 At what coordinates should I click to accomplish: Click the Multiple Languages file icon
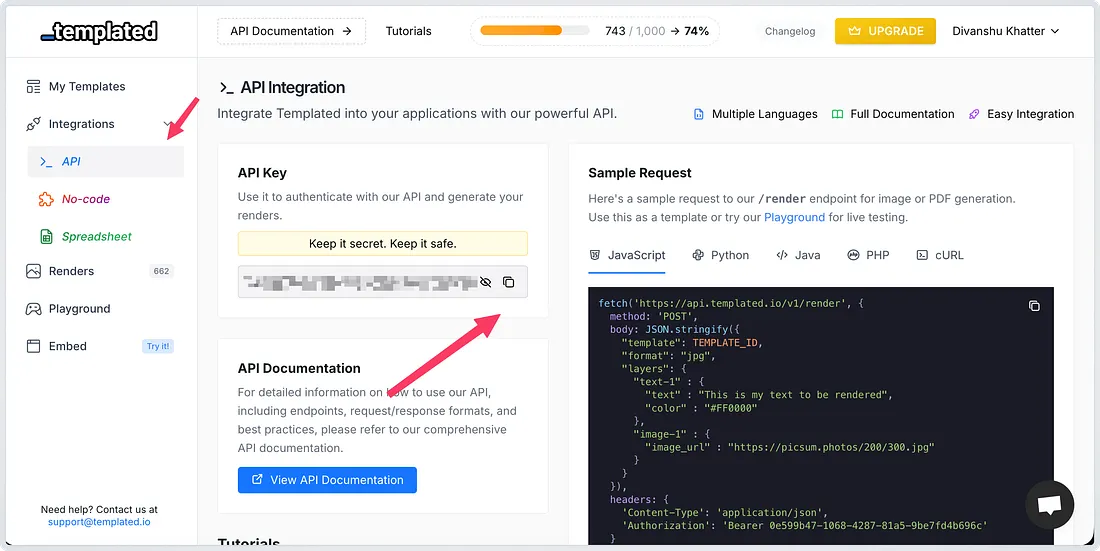tap(699, 114)
